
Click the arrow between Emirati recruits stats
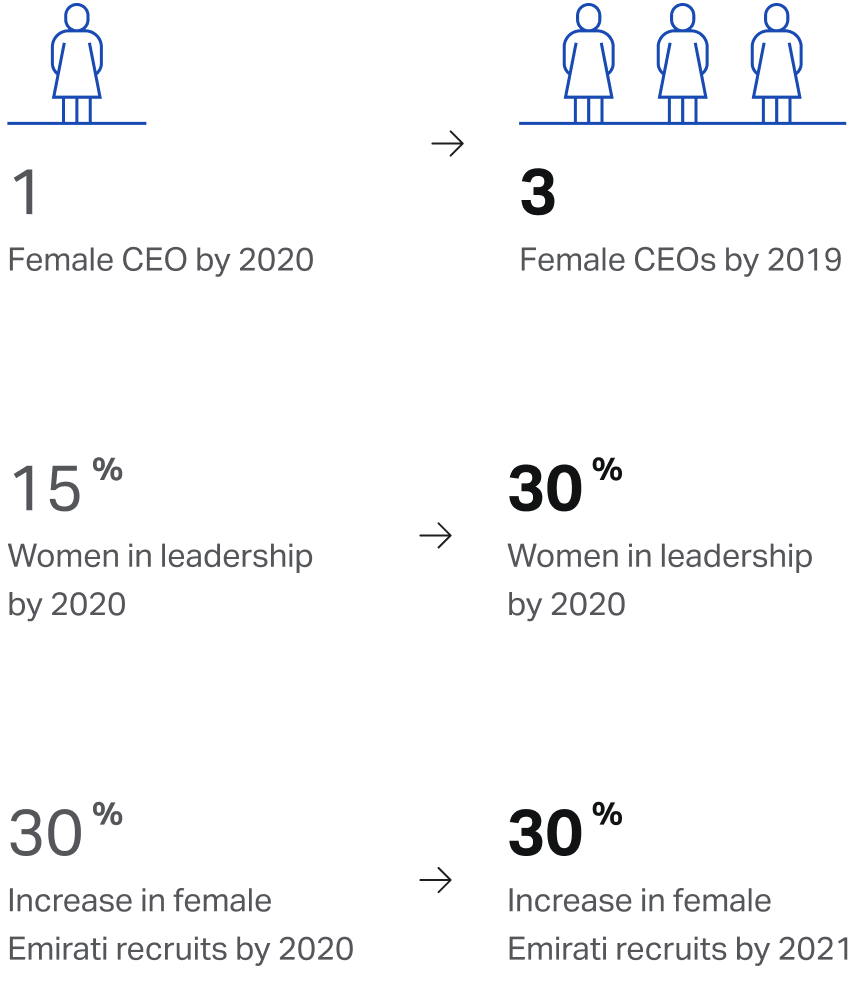coord(435,880)
